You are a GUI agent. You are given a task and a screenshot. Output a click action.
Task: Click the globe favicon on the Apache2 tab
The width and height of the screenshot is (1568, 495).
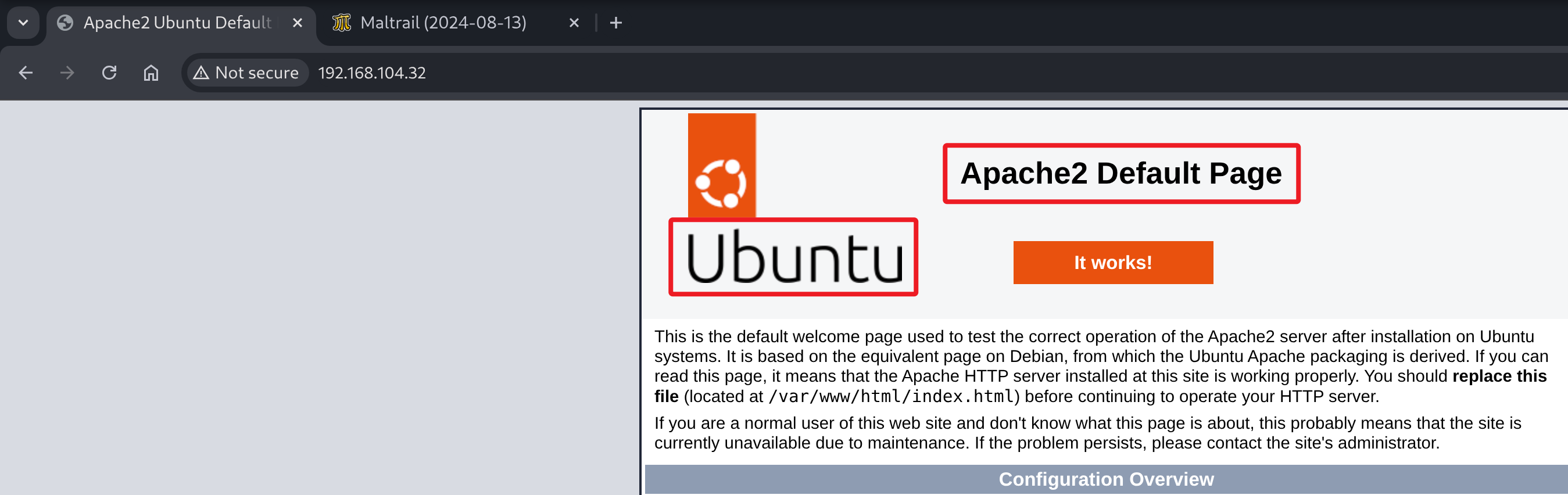pos(65,23)
